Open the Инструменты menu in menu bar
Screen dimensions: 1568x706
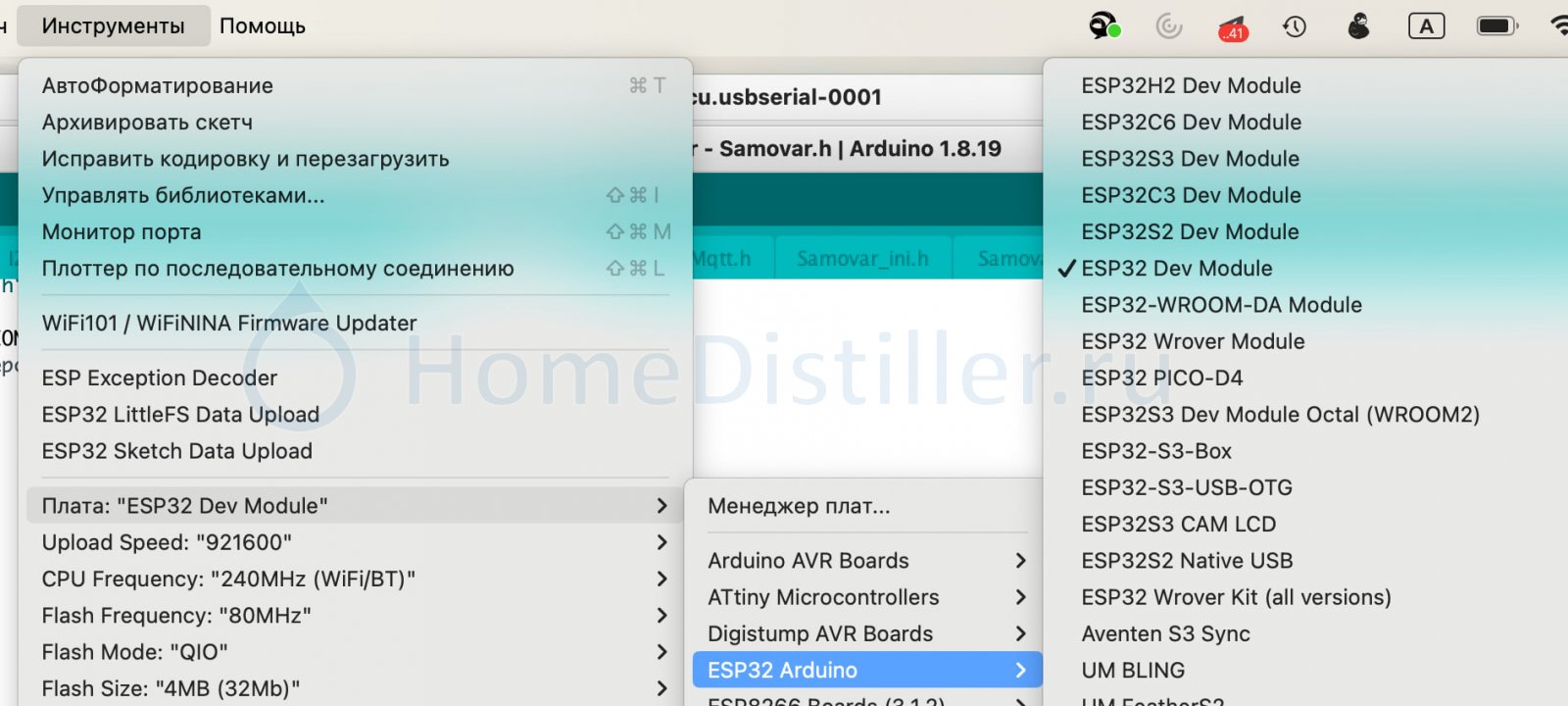point(113,26)
